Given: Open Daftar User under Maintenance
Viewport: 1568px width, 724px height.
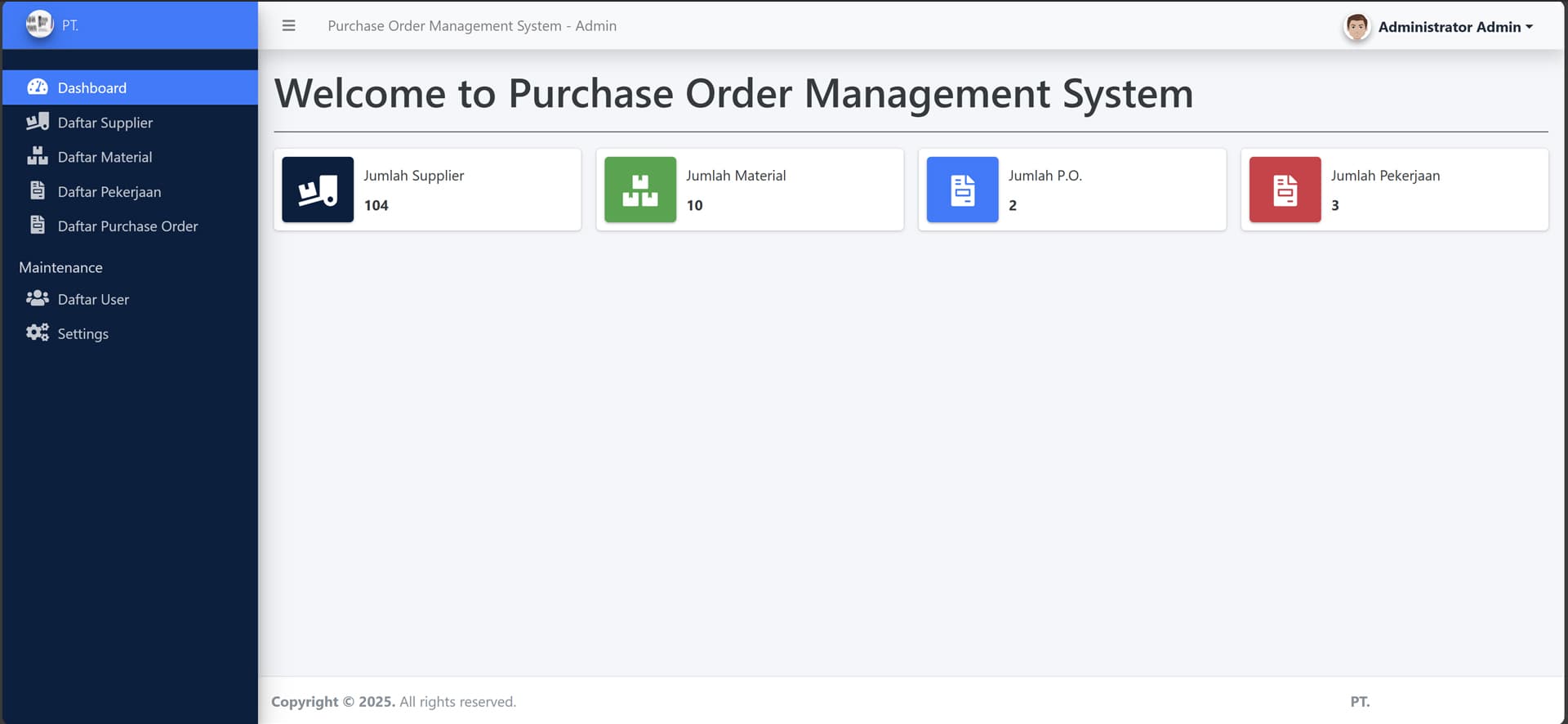Looking at the screenshot, I should point(130,299).
